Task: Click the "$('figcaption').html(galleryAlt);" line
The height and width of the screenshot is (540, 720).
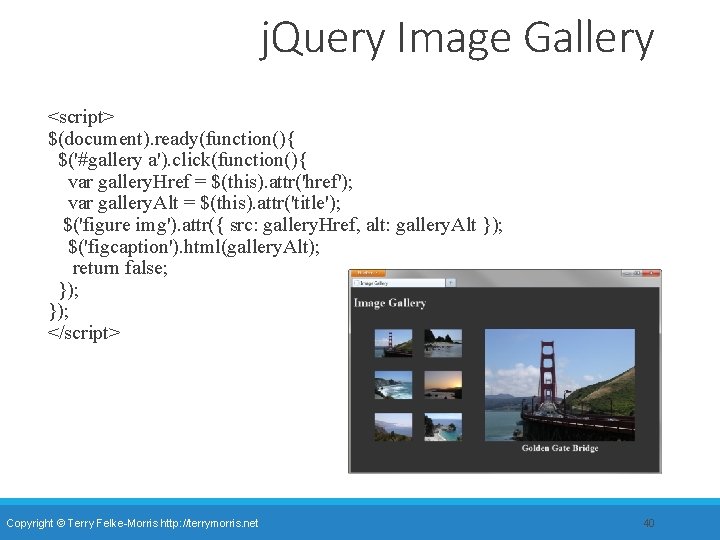Action: [x=193, y=247]
